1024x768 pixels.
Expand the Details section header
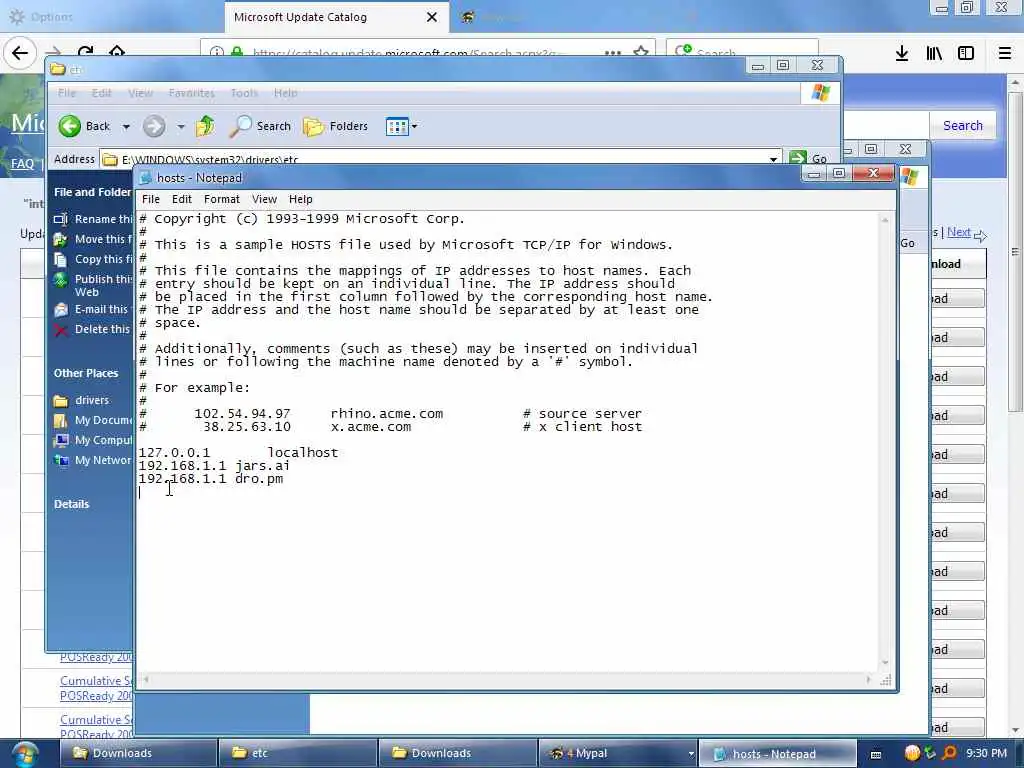coord(72,504)
